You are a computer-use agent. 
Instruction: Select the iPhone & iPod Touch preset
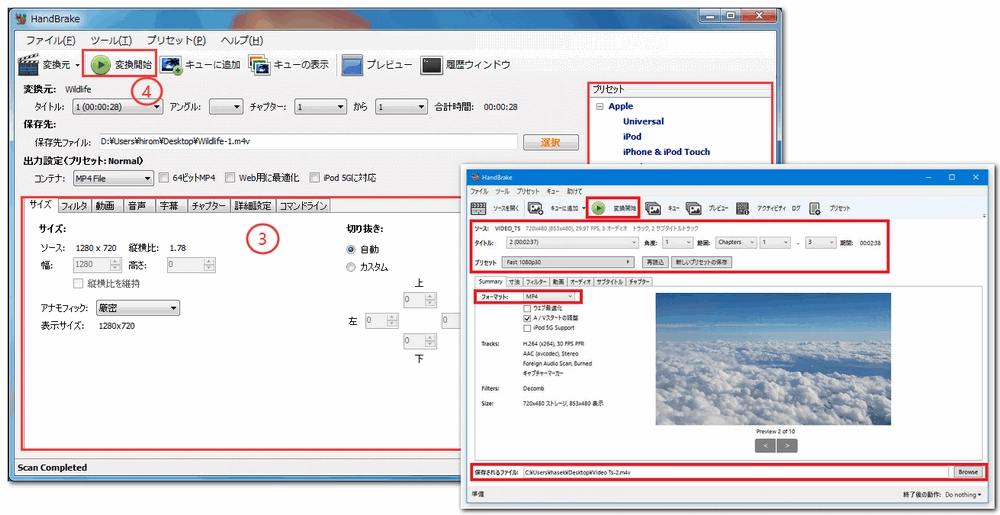click(666, 152)
